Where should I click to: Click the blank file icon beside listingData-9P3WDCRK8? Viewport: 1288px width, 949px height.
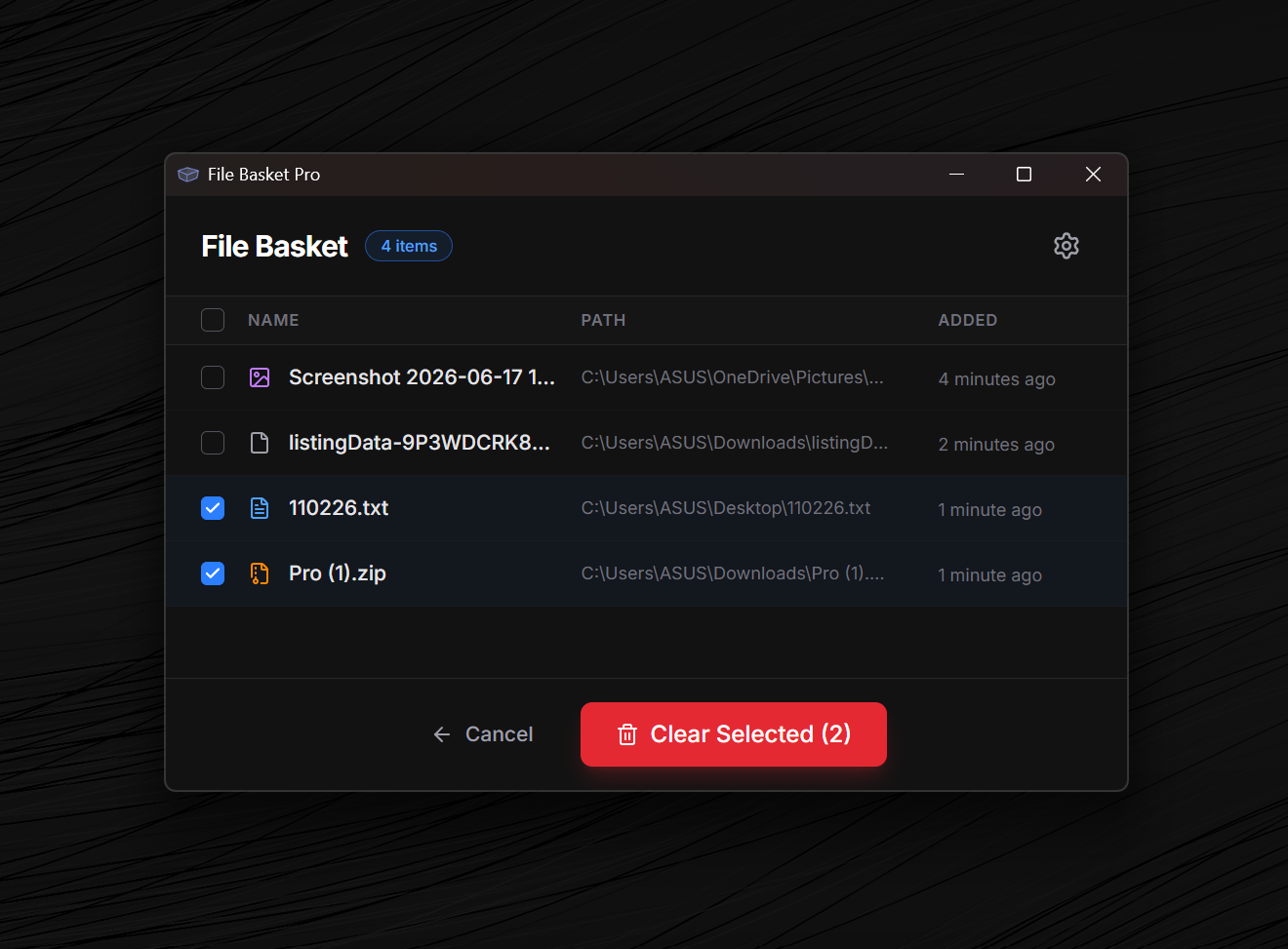260,443
